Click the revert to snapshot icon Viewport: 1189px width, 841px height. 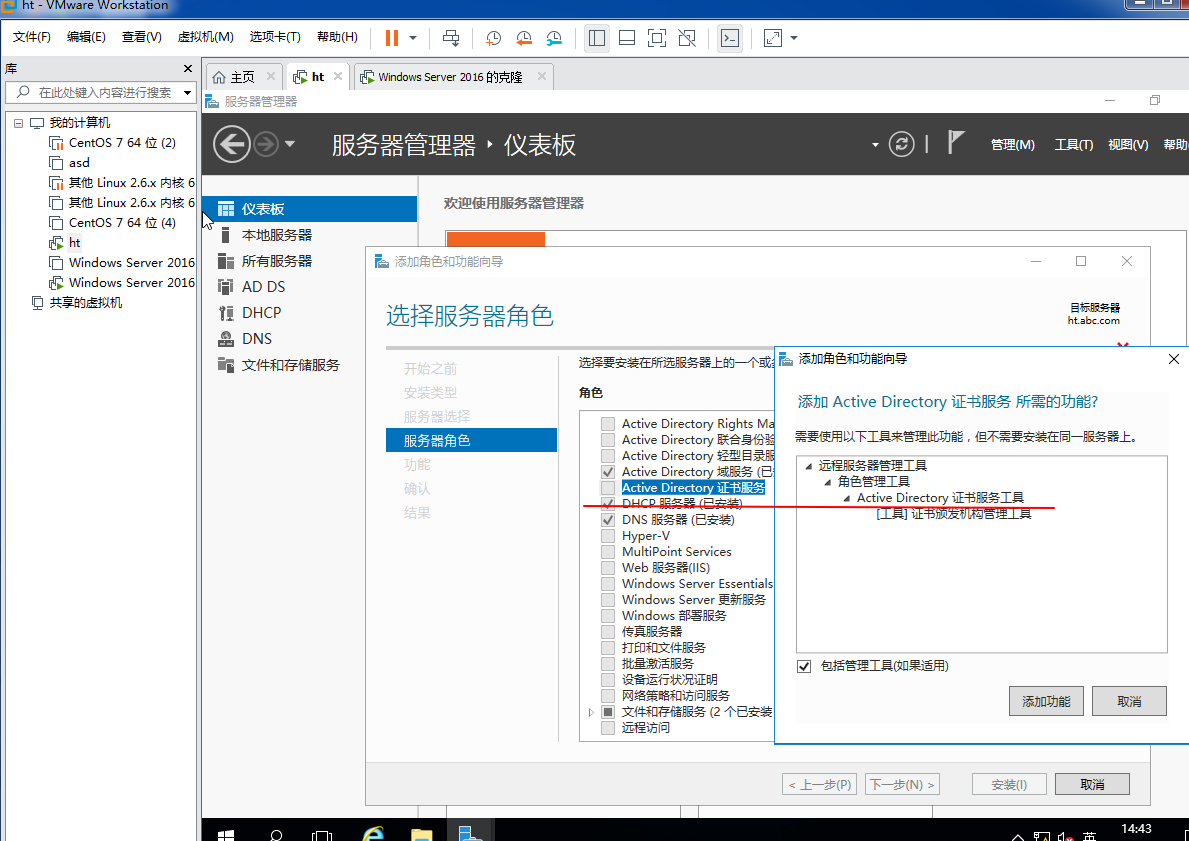524,38
